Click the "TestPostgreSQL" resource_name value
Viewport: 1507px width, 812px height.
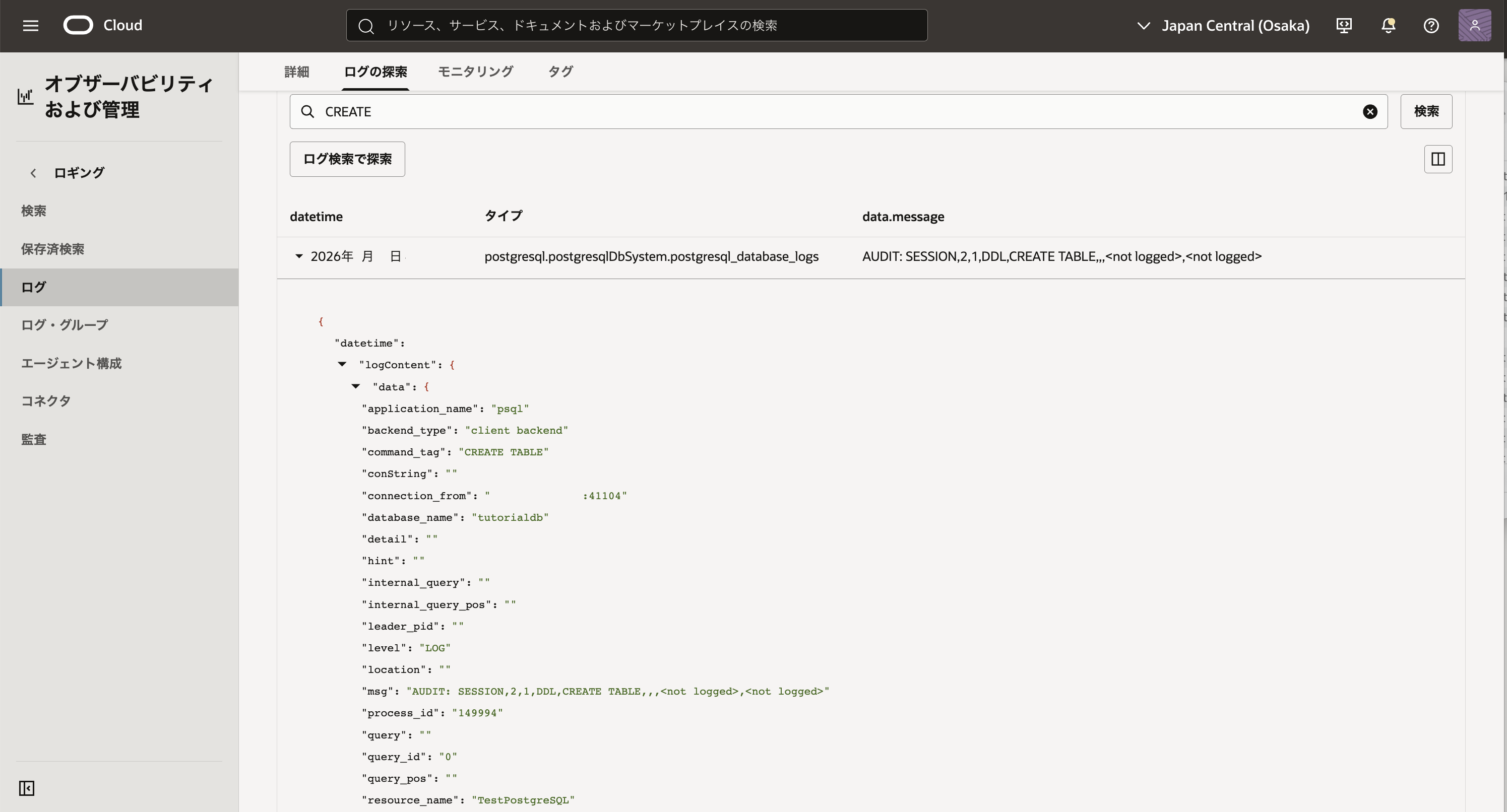point(523,800)
